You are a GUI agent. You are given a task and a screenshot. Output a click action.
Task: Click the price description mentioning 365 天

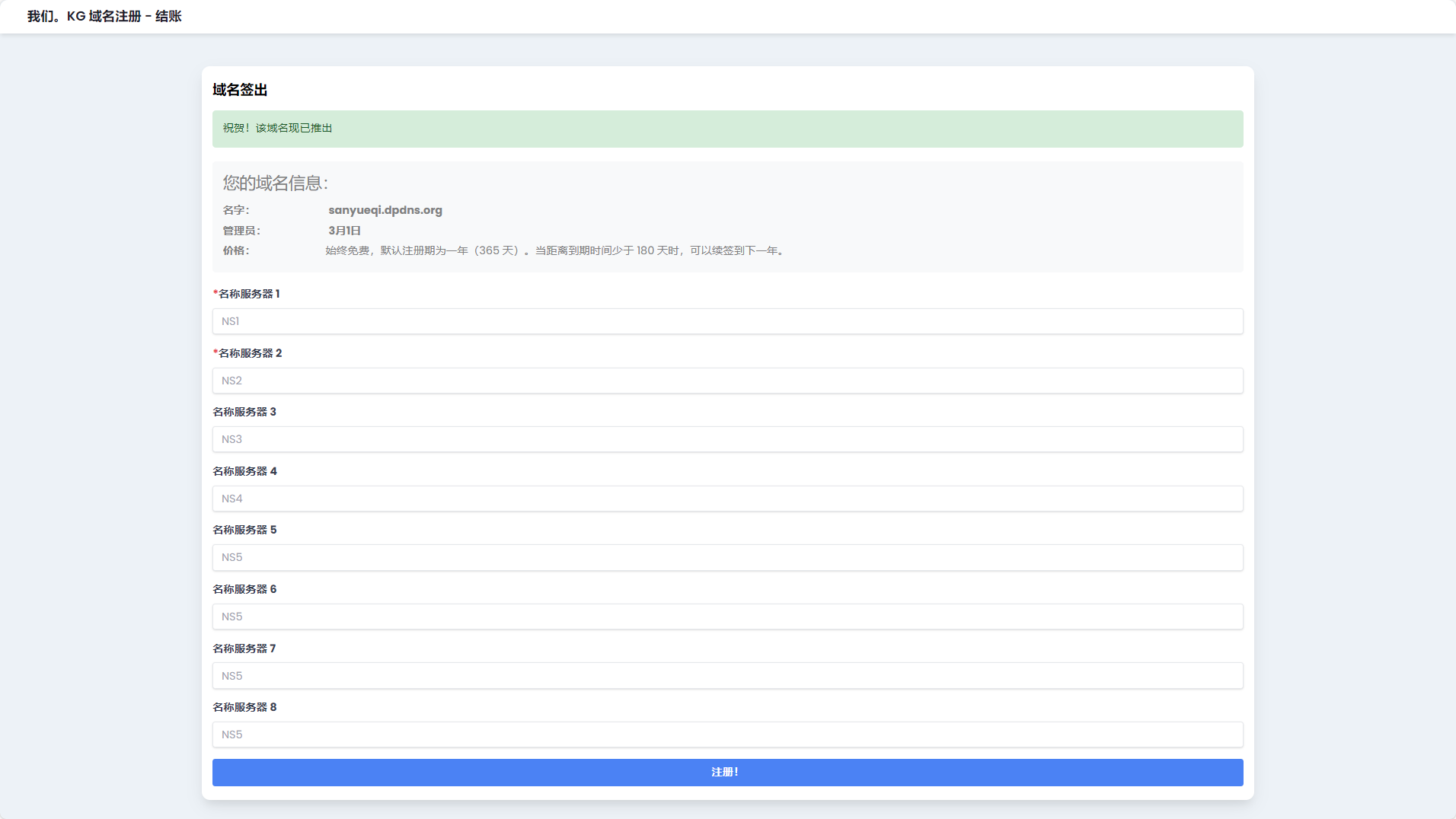(x=556, y=250)
